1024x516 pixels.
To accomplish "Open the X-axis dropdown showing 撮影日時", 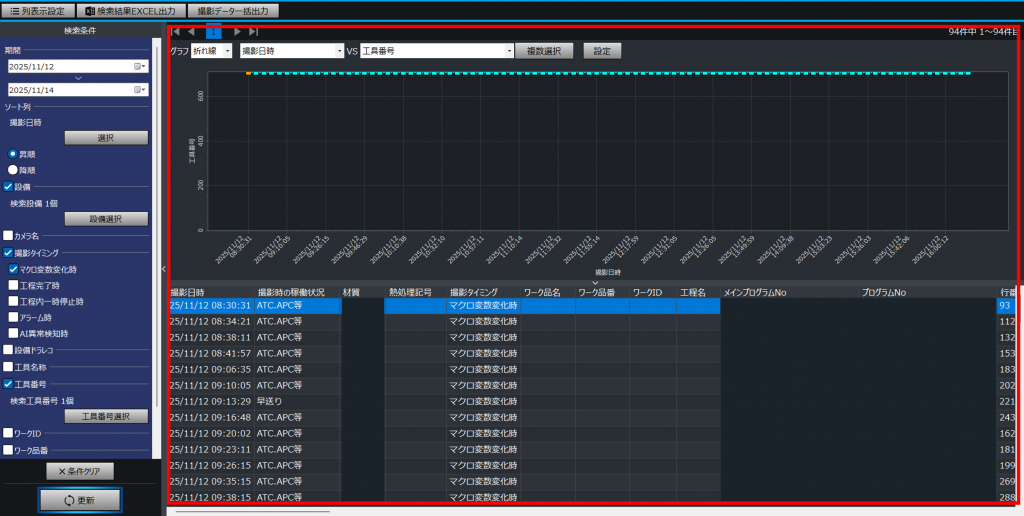I will click(x=291, y=50).
